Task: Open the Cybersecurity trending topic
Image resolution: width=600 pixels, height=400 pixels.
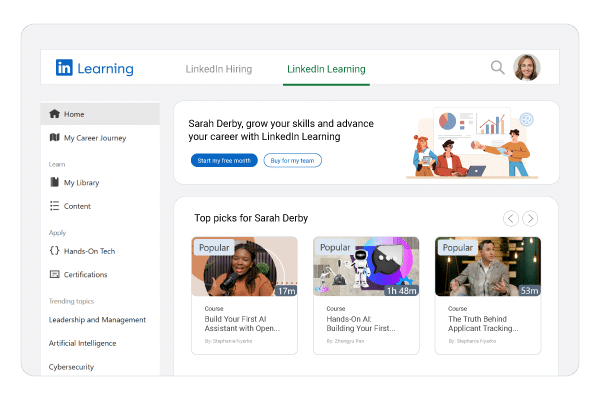Action: (x=71, y=367)
